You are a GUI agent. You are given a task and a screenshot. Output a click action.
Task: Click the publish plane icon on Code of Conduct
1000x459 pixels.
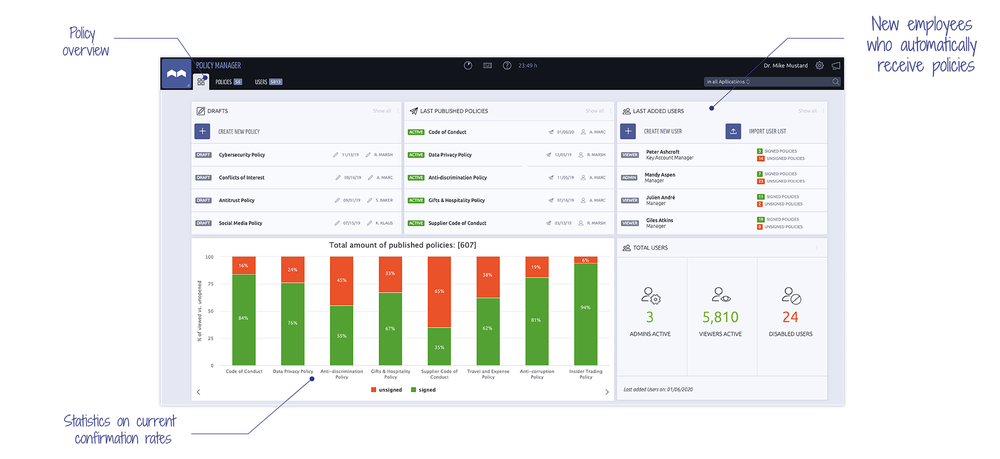(x=550, y=132)
